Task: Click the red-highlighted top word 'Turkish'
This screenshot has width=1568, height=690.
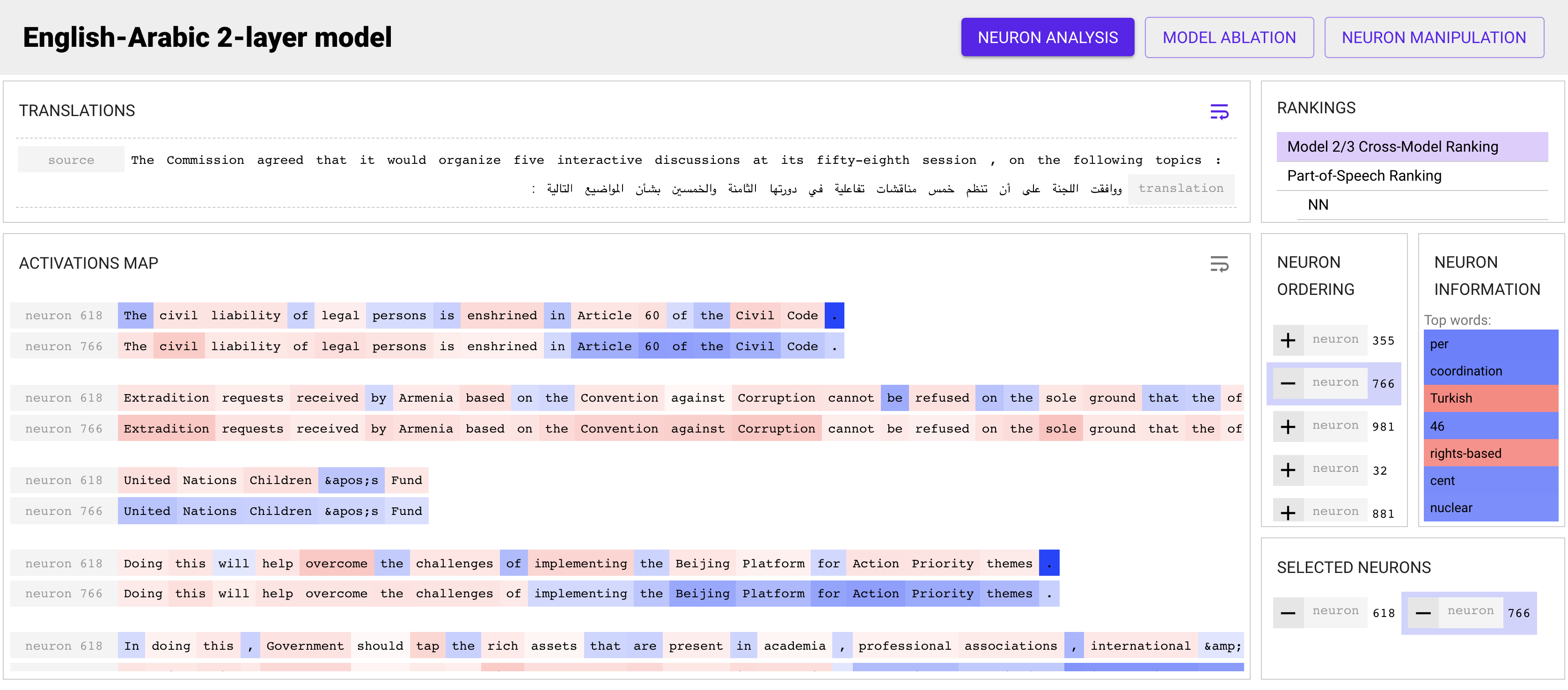Action: pos(1491,398)
